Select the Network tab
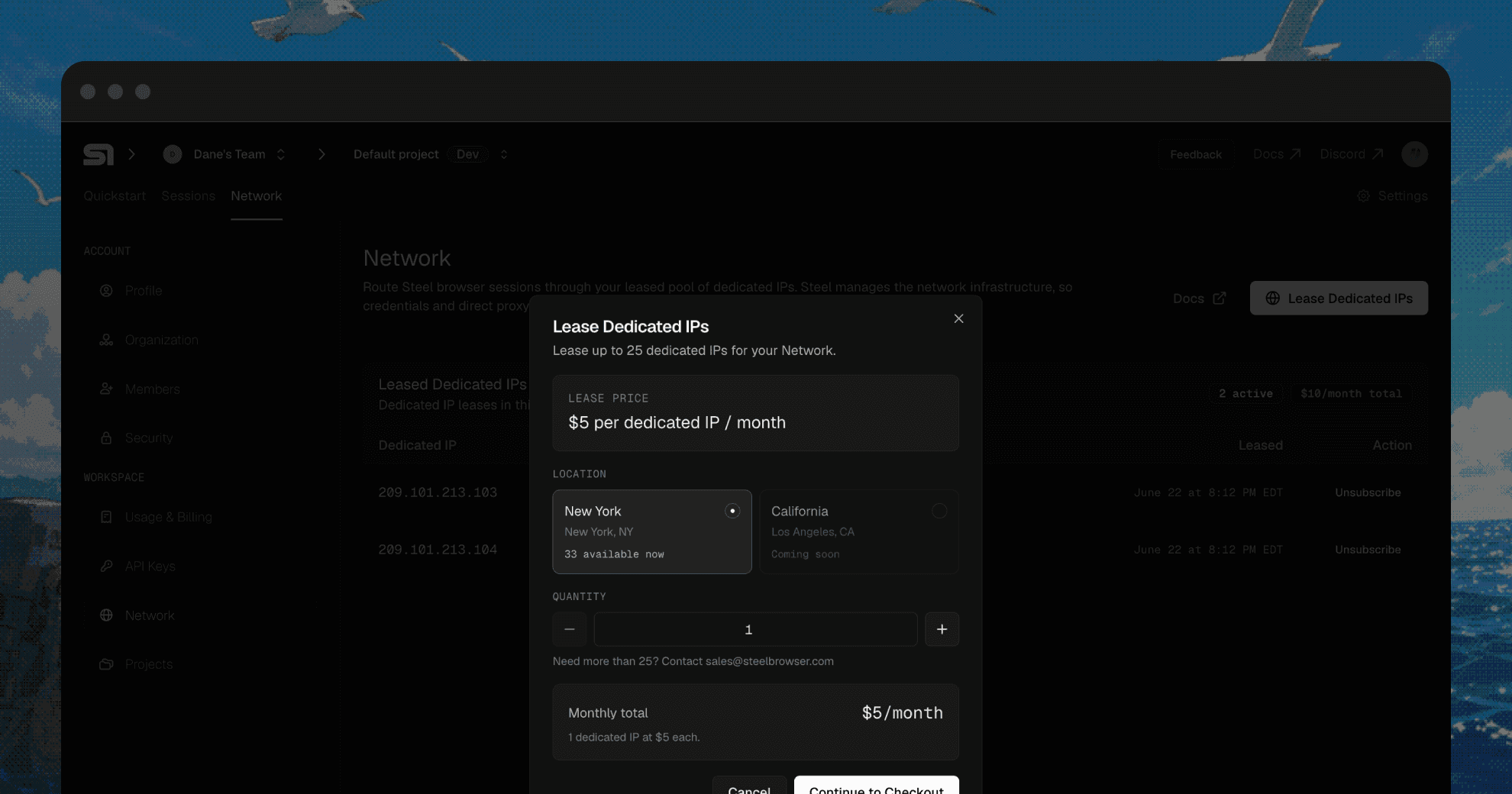The width and height of the screenshot is (1512, 794). [257, 196]
